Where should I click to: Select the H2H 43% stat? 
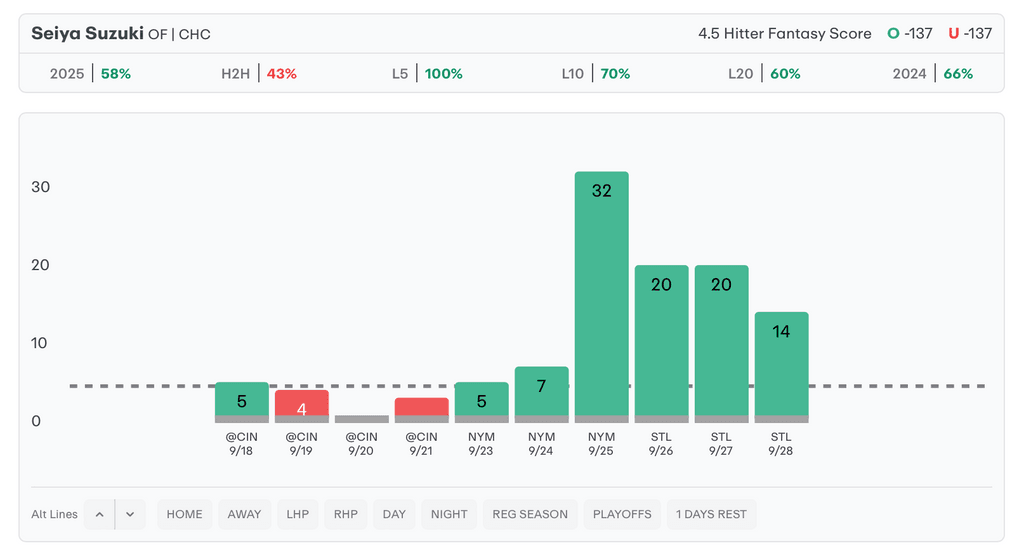[259, 73]
